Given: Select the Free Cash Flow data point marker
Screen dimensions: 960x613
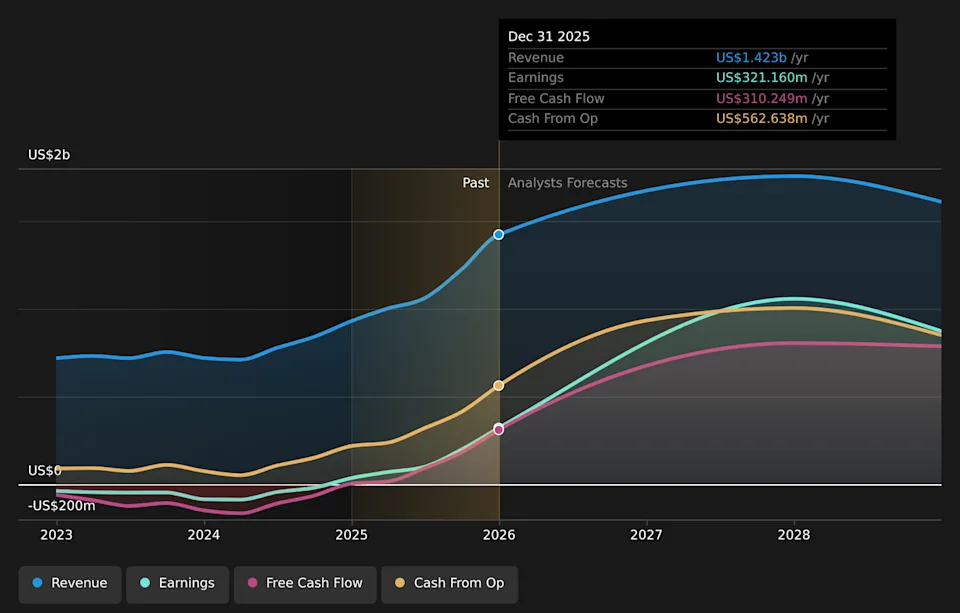Looking at the screenshot, I should pos(499,430).
